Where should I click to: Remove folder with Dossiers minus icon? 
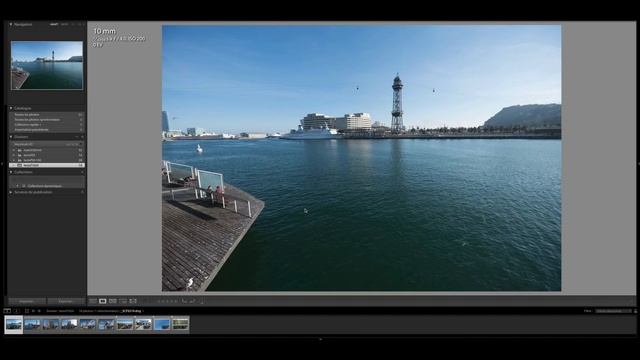pyautogui.click(x=77, y=137)
